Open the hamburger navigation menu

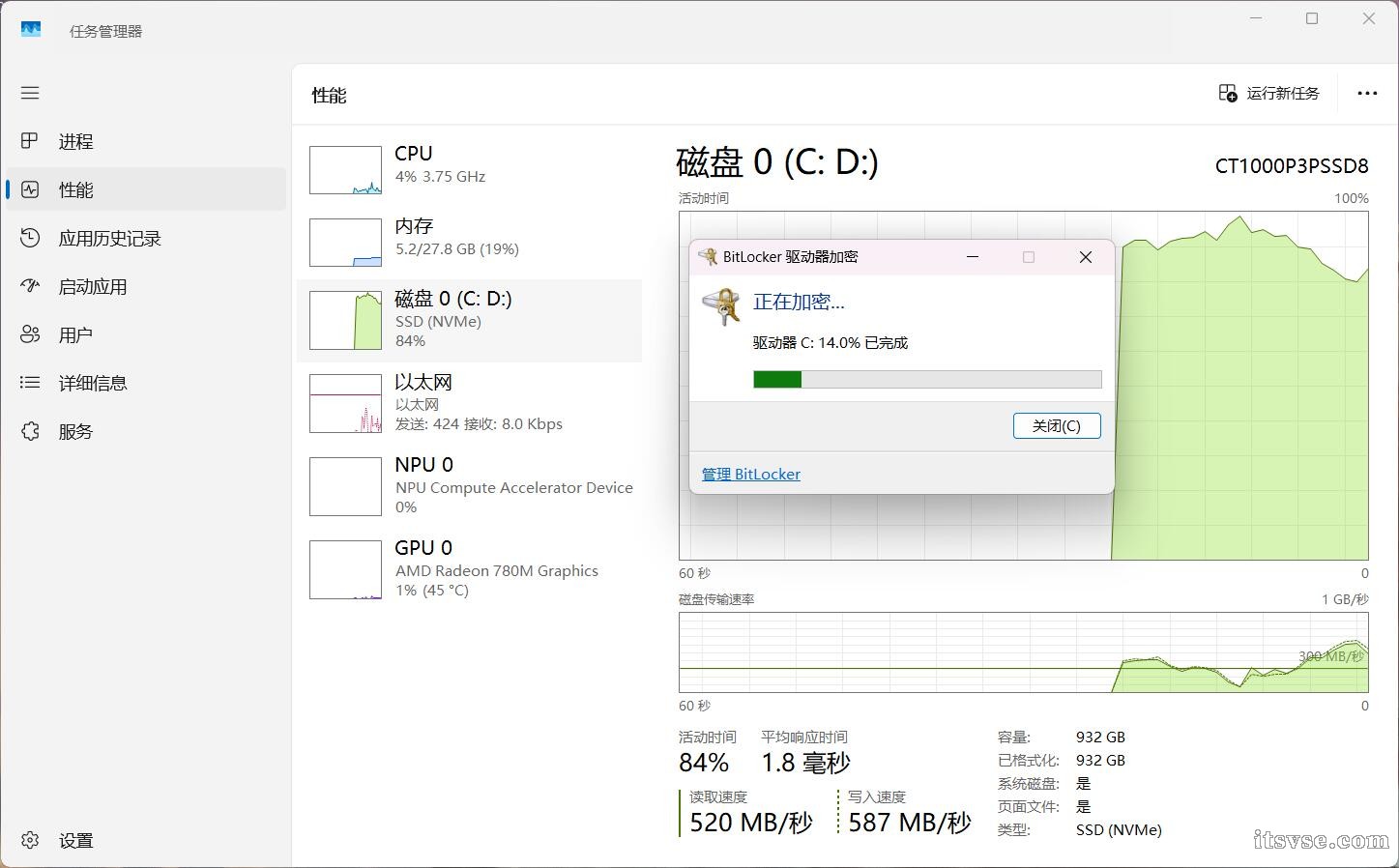pos(30,93)
